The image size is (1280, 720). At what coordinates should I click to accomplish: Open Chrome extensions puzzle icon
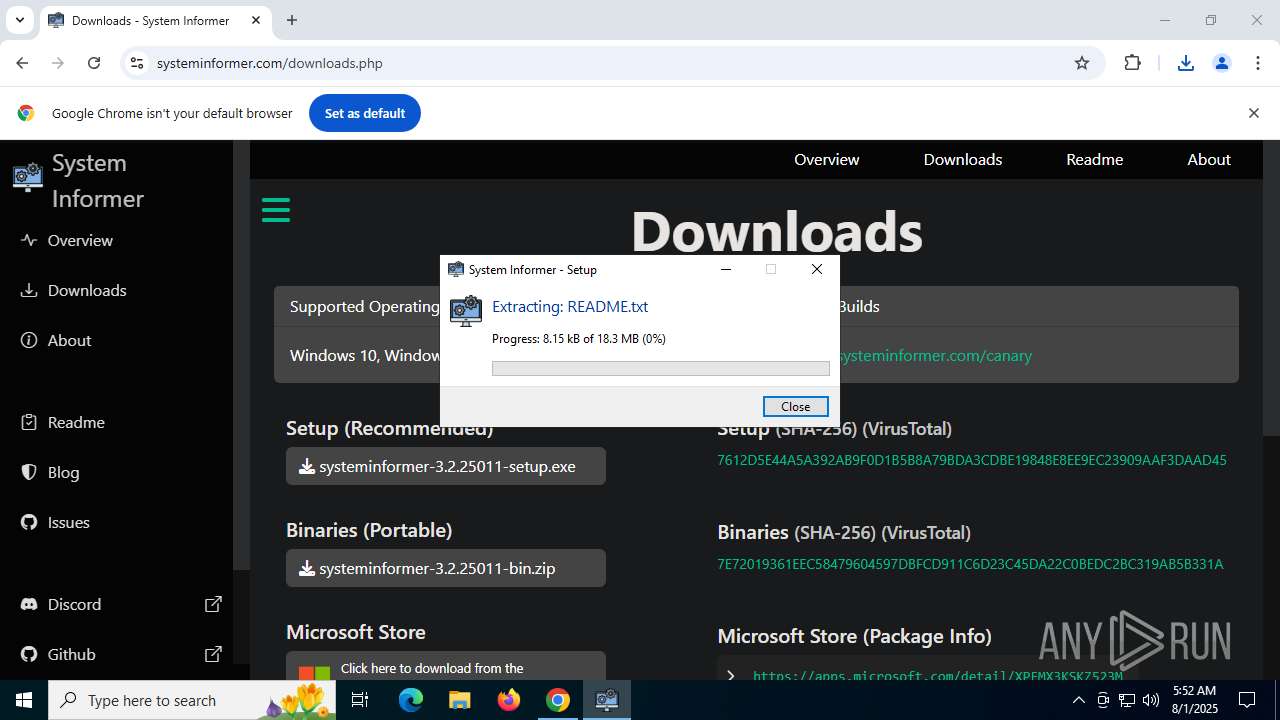[1132, 63]
